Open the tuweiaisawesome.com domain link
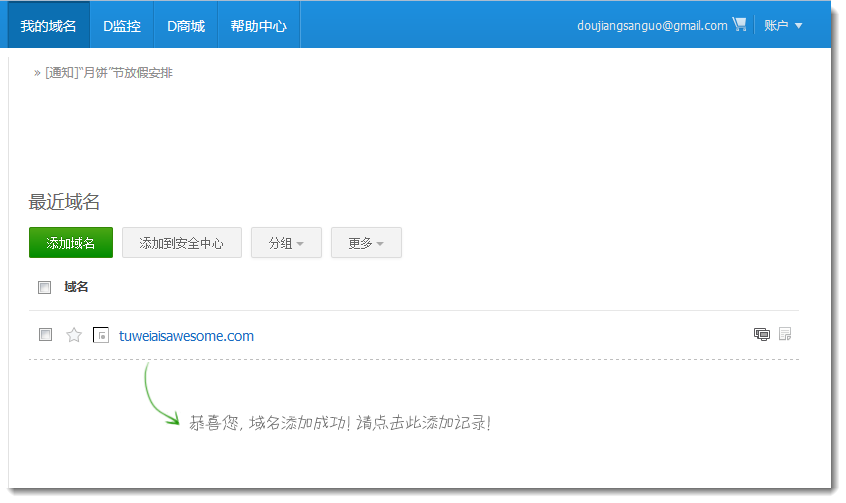The image size is (846, 503). [186, 336]
